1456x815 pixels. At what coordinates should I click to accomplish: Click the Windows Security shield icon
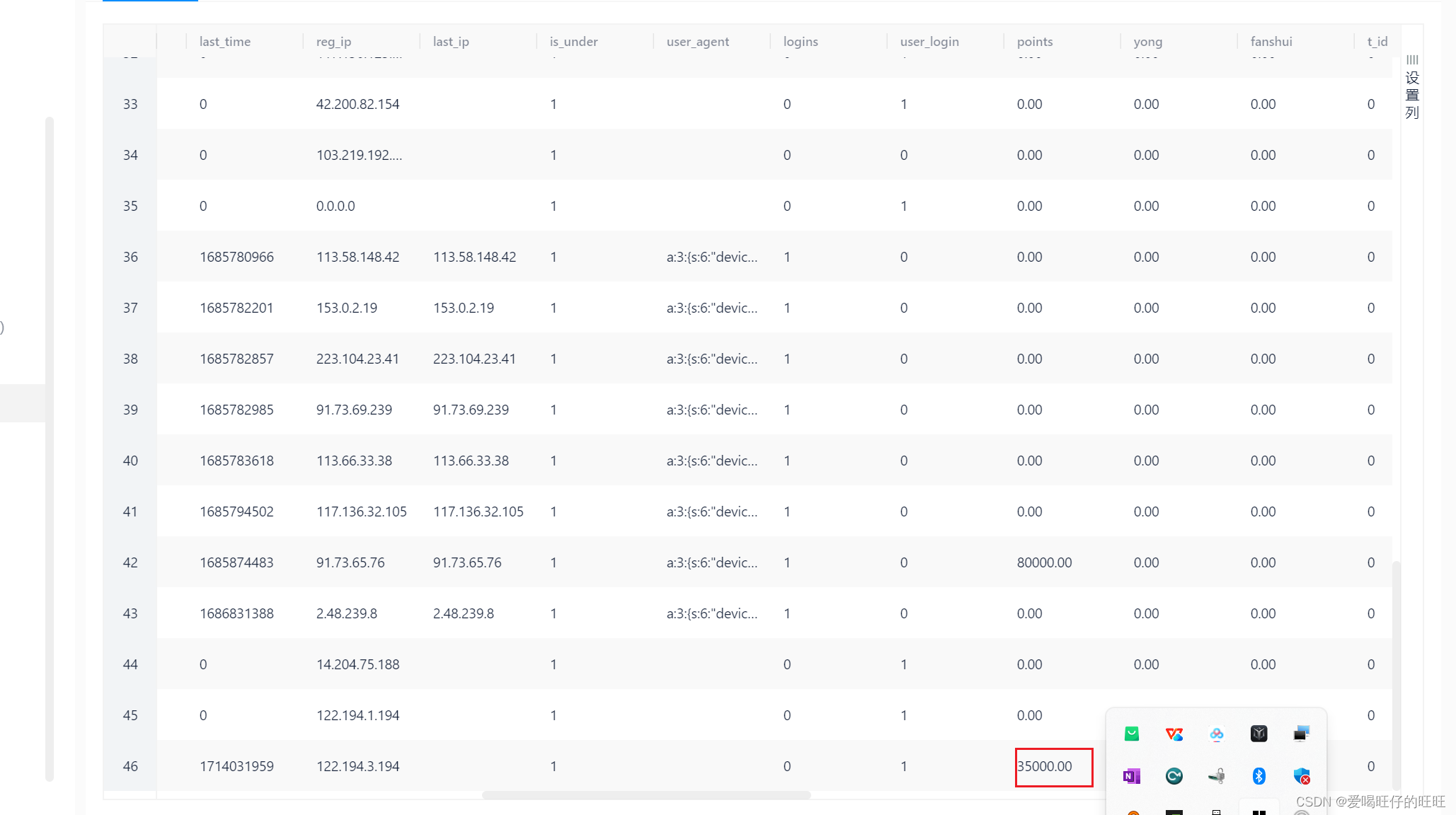pos(1301,776)
